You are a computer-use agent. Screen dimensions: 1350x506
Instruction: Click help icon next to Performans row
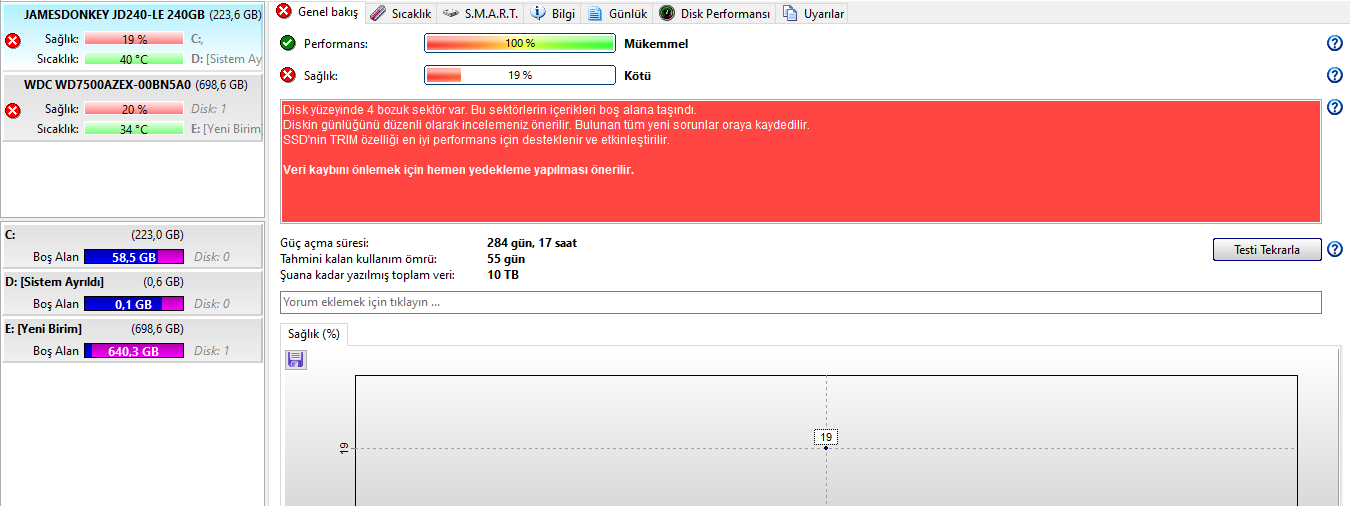click(1334, 43)
